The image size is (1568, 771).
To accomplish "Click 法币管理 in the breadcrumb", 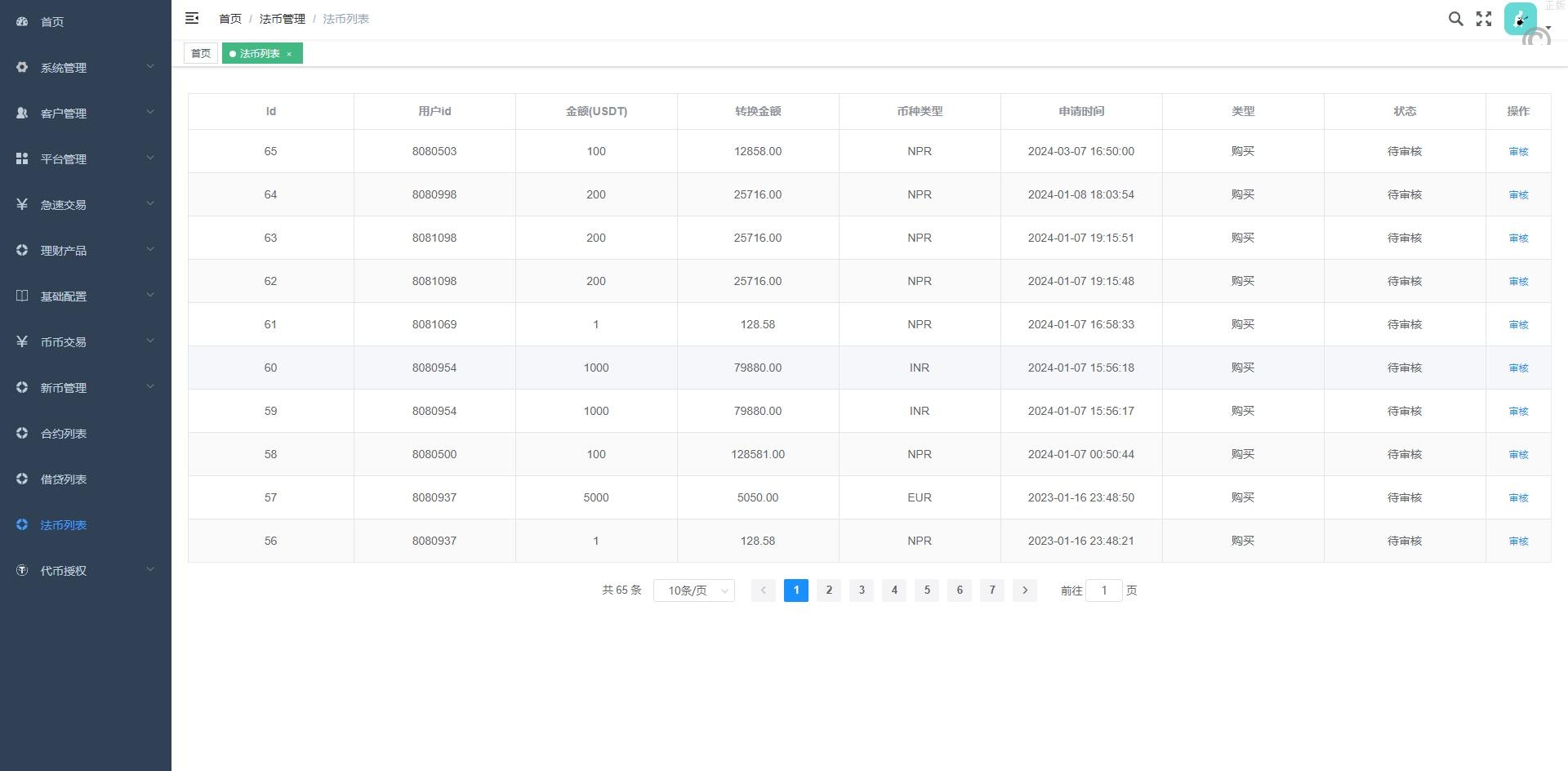I will pos(282,19).
